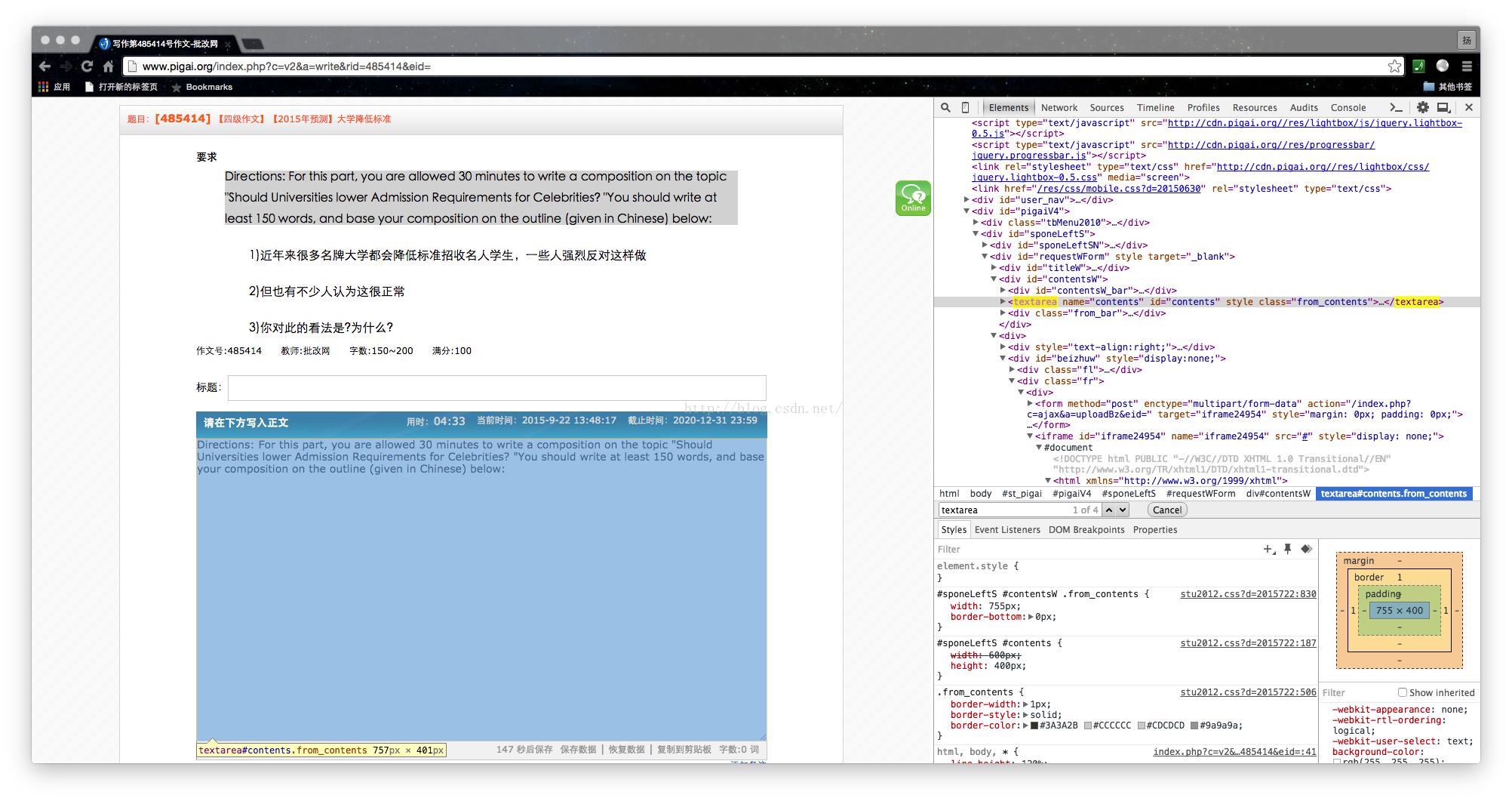Click the green extension icon in toolbar
1512x801 pixels.
[x=1418, y=66]
